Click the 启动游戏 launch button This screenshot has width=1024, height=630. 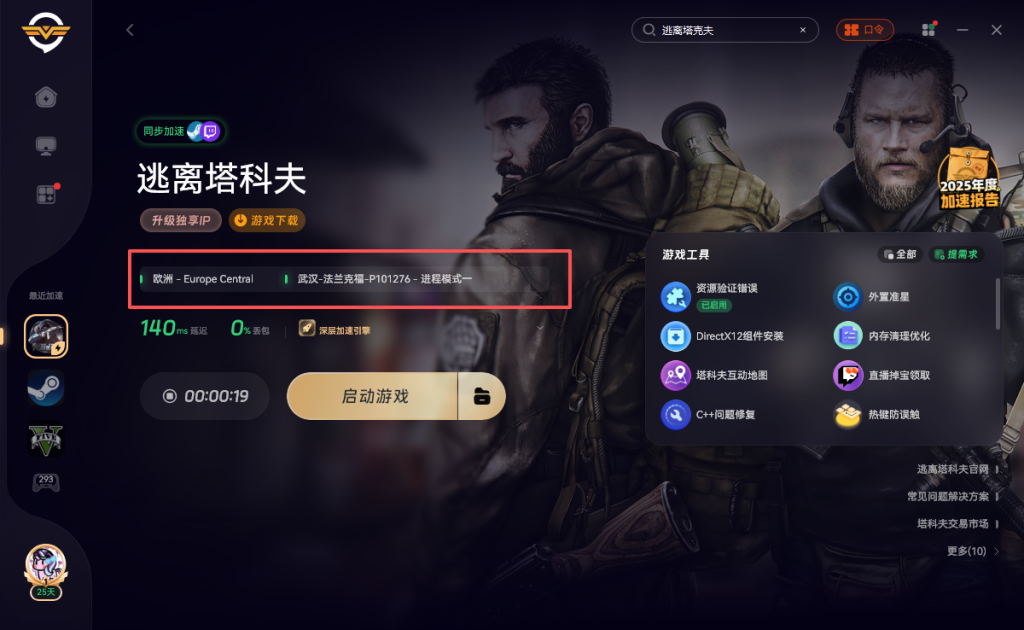point(372,396)
